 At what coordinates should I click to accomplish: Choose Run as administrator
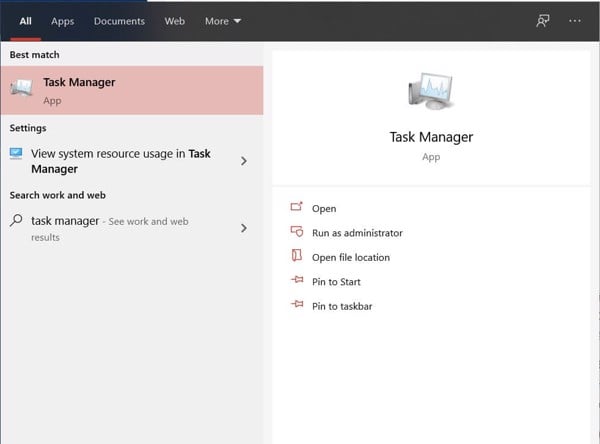tap(357, 233)
